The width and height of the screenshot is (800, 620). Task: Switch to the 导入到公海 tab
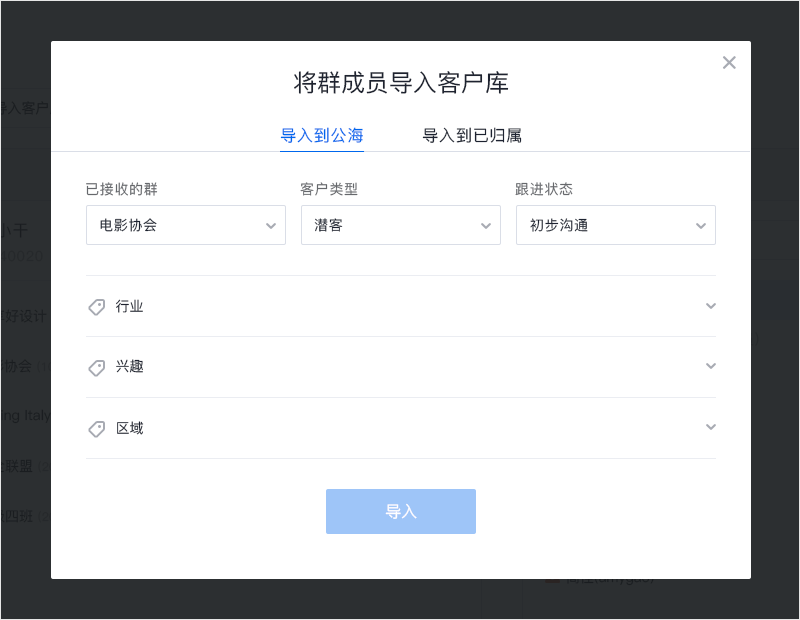322,136
